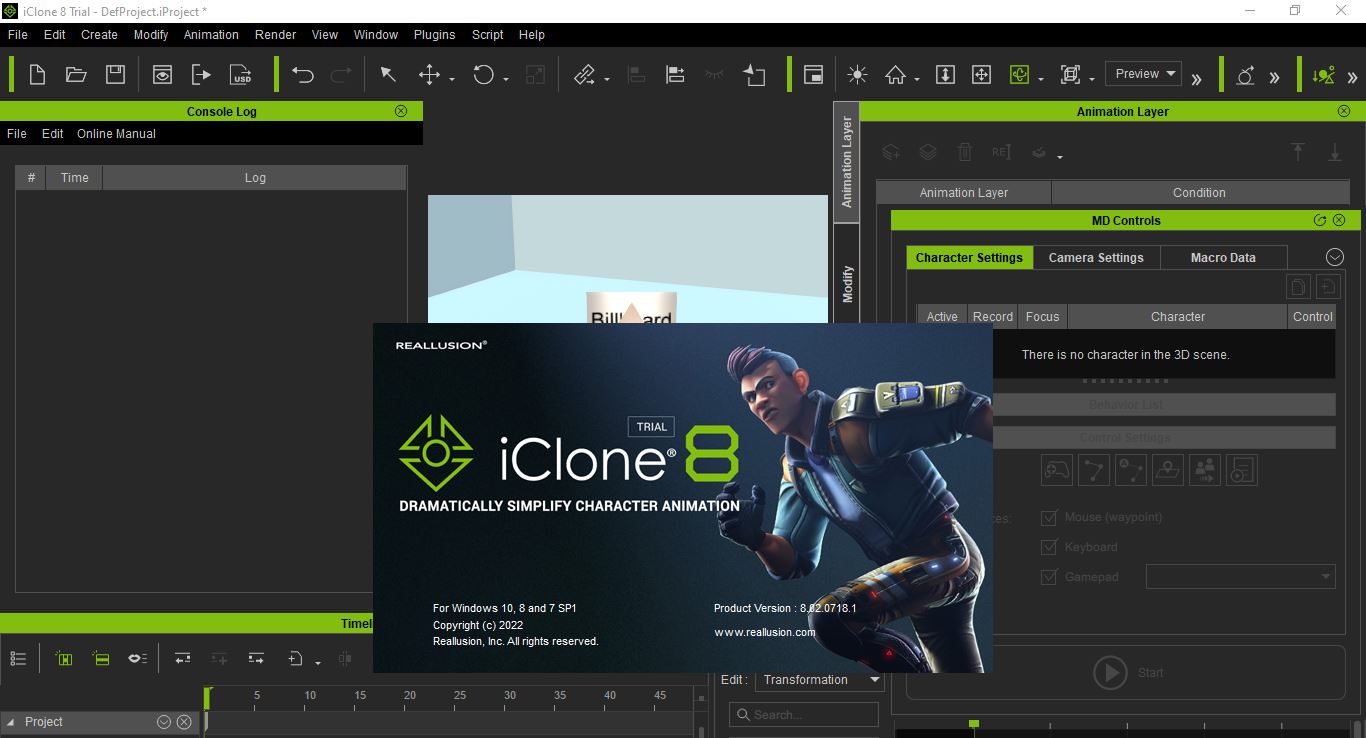Image resolution: width=1366 pixels, height=738 pixels.
Task: Switch to the Camera Settings tab
Action: coord(1096,257)
